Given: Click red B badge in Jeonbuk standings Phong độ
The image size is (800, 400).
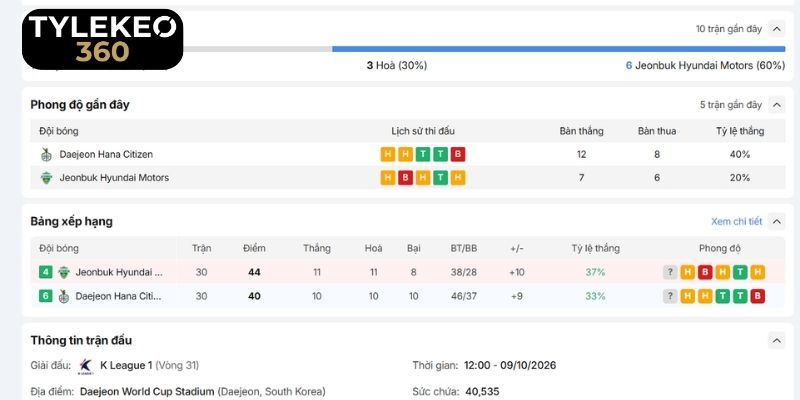Looking at the screenshot, I should (x=705, y=272).
